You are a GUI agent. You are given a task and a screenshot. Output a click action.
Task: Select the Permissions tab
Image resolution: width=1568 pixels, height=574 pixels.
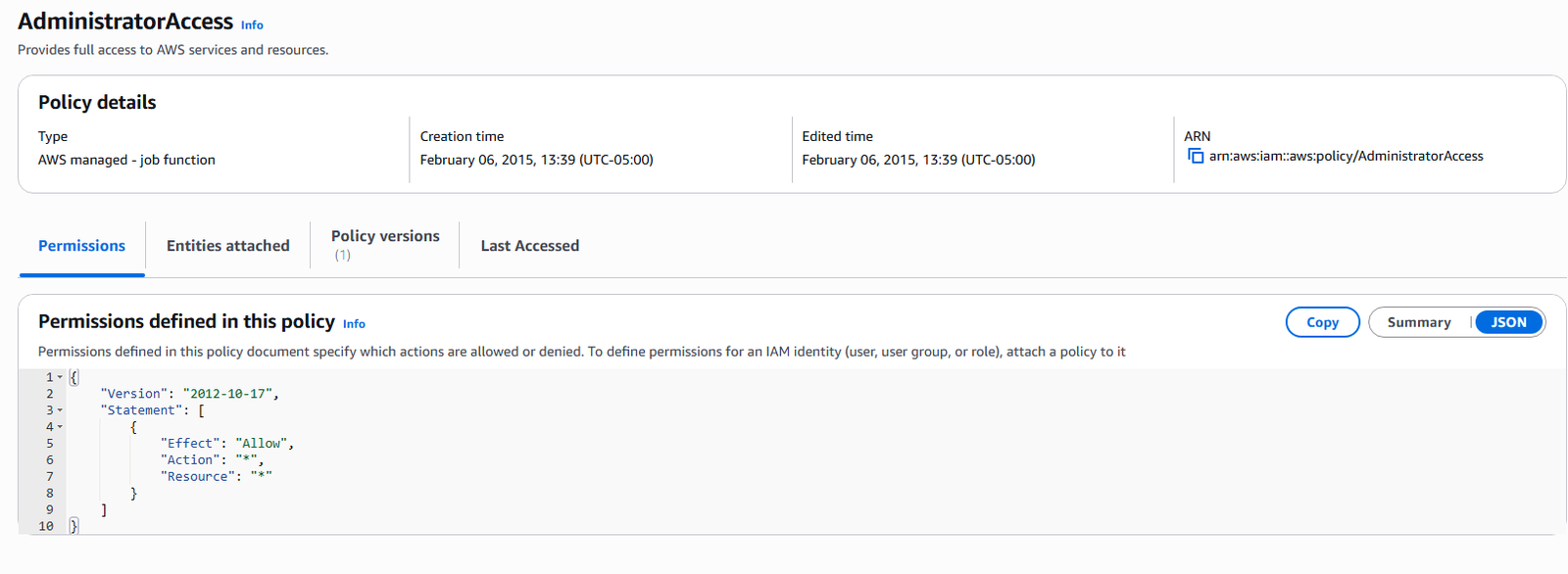click(81, 246)
